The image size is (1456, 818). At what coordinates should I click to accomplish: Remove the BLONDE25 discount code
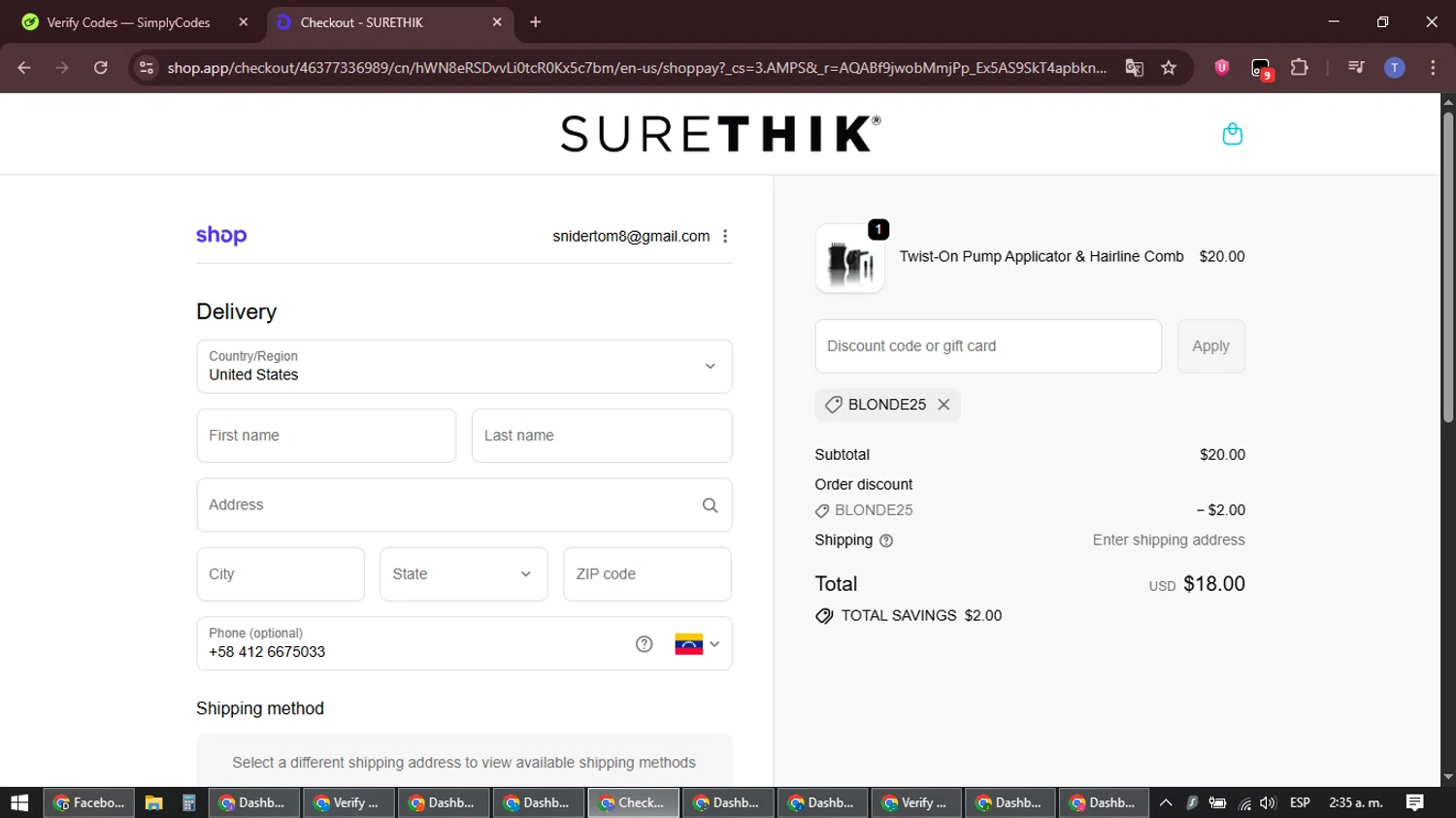[943, 405]
